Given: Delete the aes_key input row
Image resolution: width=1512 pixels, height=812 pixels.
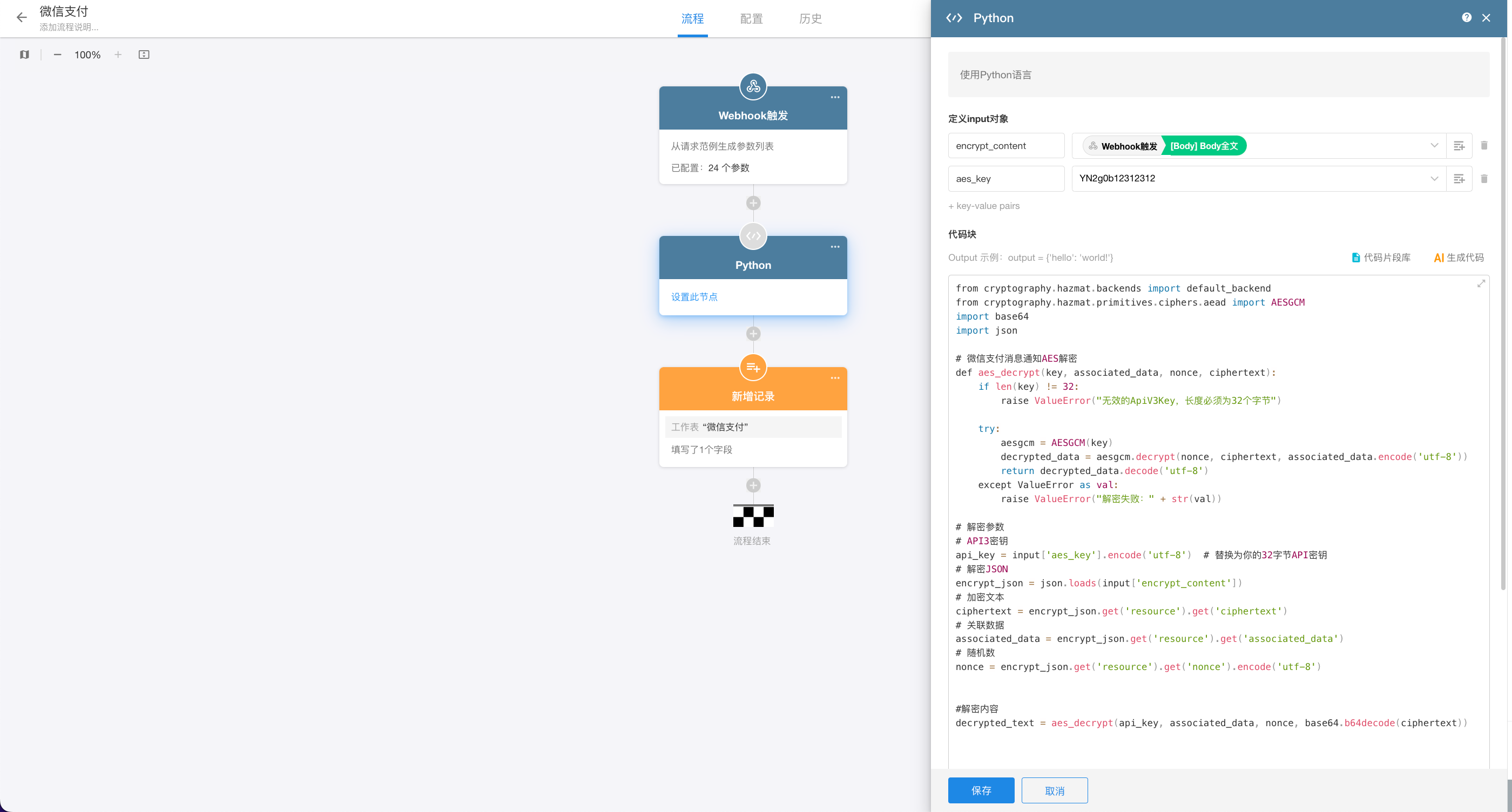Looking at the screenshot, I should tap(1484, 178).
